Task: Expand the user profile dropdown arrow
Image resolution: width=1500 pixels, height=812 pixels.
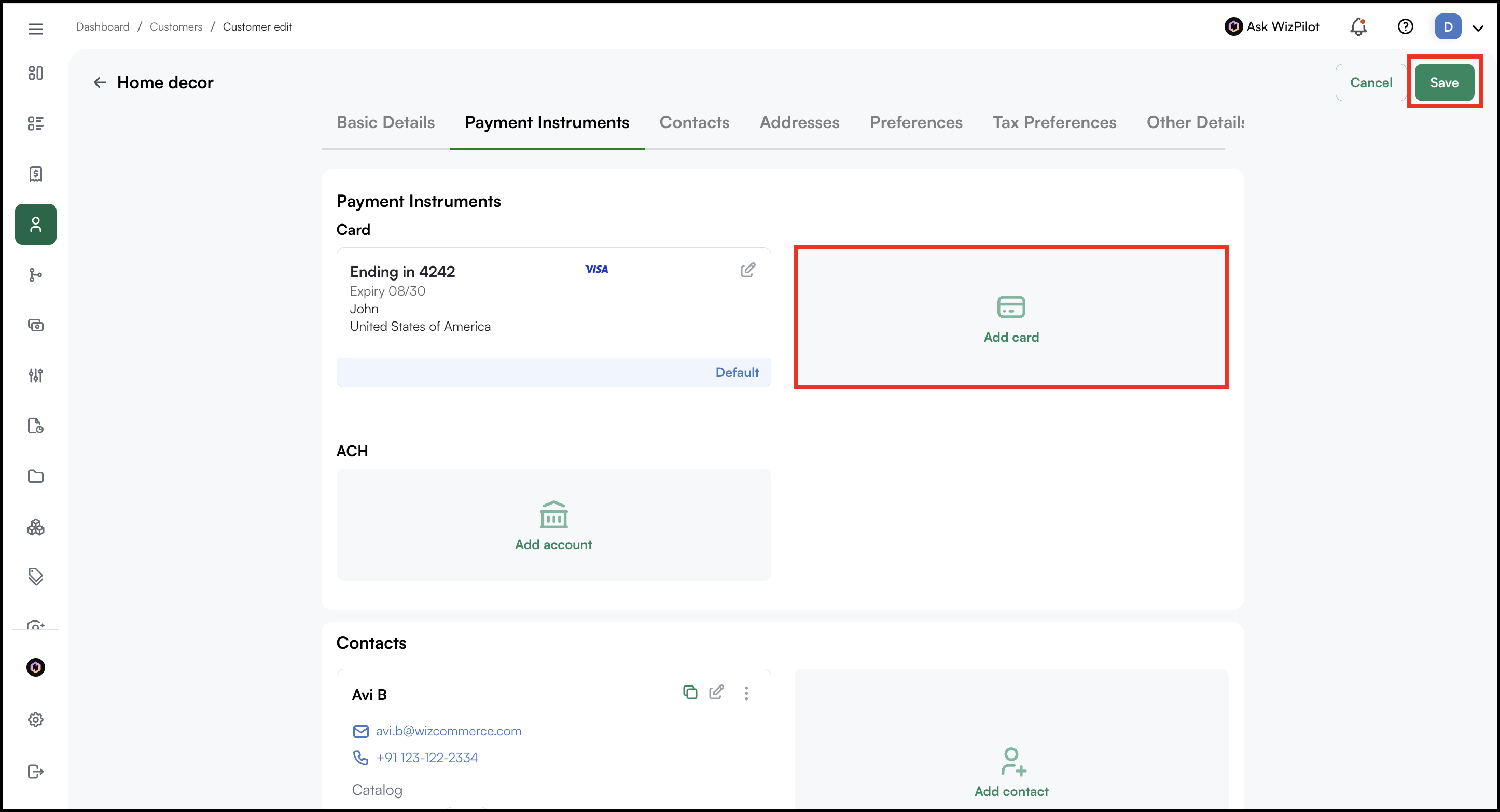Action: (x=1478, y=28)
